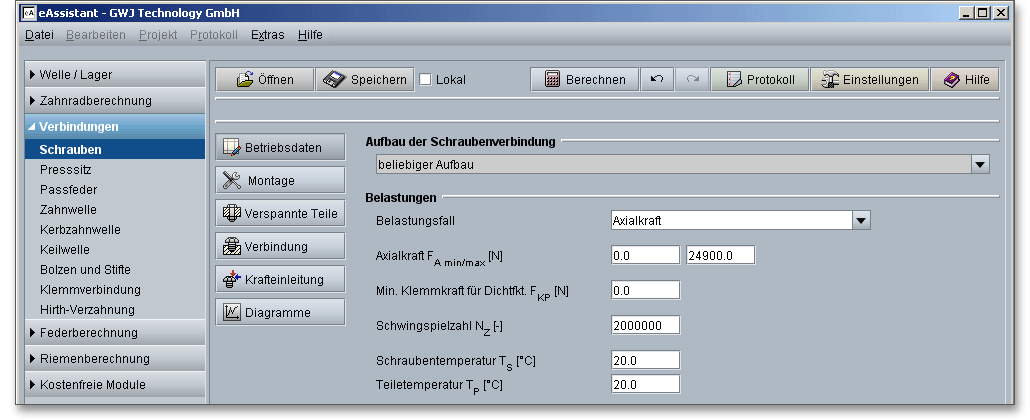Viewport: 1030px width, 420px height.
Task: Open Einstellungen settings
Action: [868, 80]
